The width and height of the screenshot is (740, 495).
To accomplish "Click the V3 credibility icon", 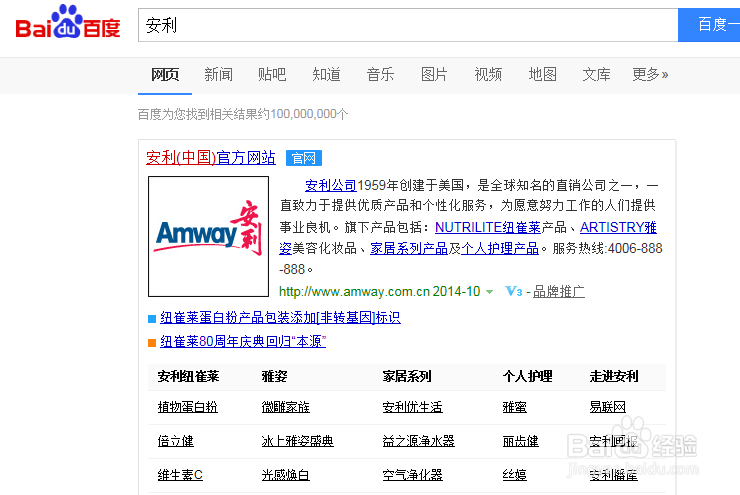I will (513, 292).
